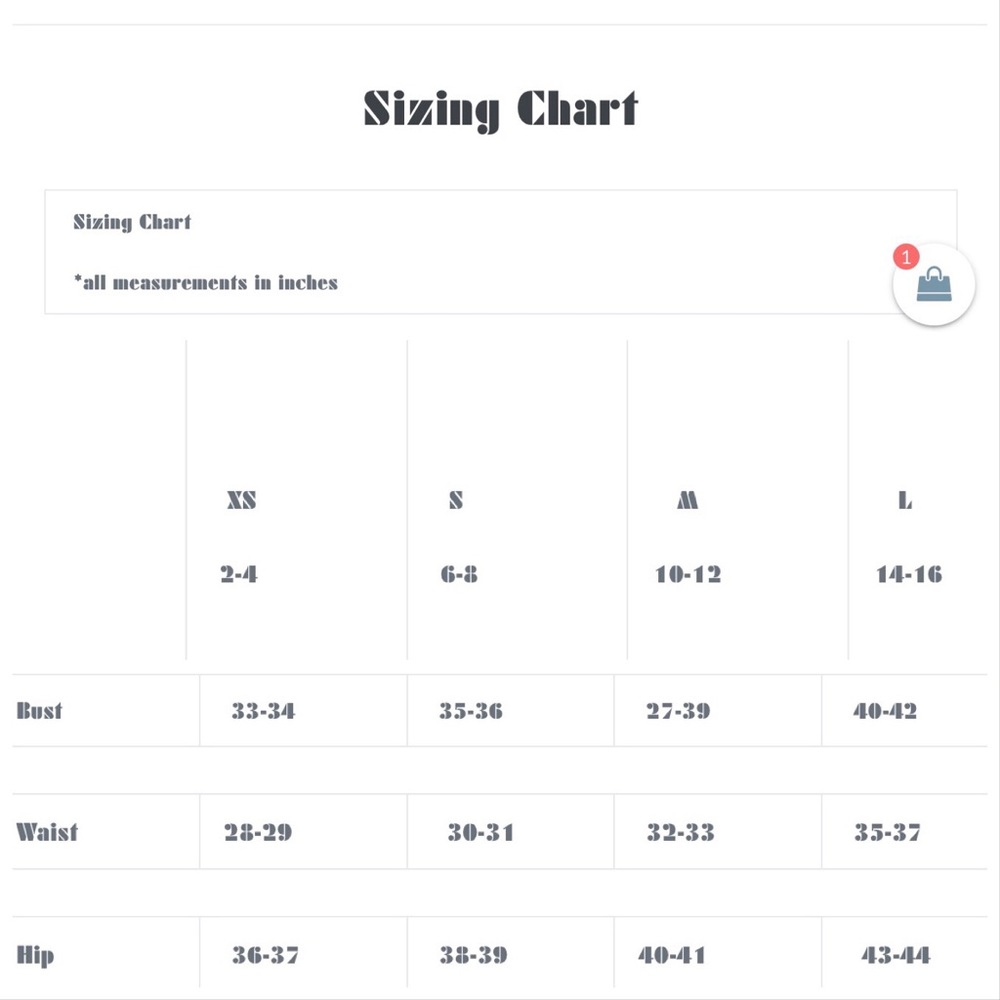1000x1000 pixels.
Task: Select the M size column header
Action: [687, 500]
